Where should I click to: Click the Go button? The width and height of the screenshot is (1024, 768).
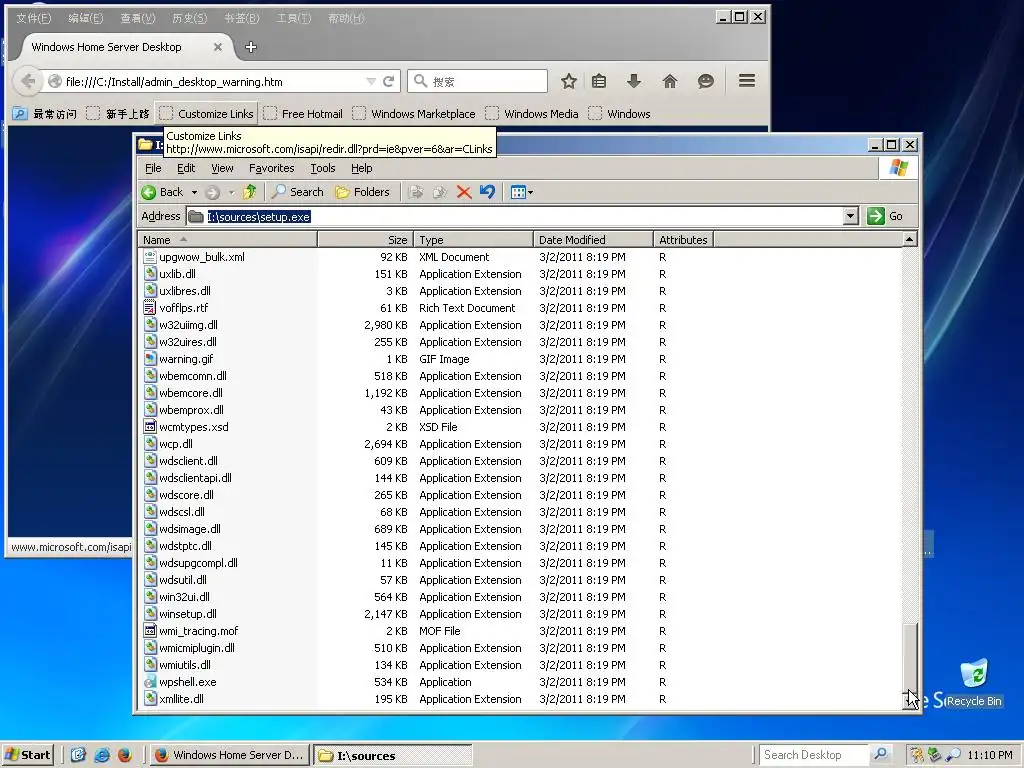coord(886,216)
